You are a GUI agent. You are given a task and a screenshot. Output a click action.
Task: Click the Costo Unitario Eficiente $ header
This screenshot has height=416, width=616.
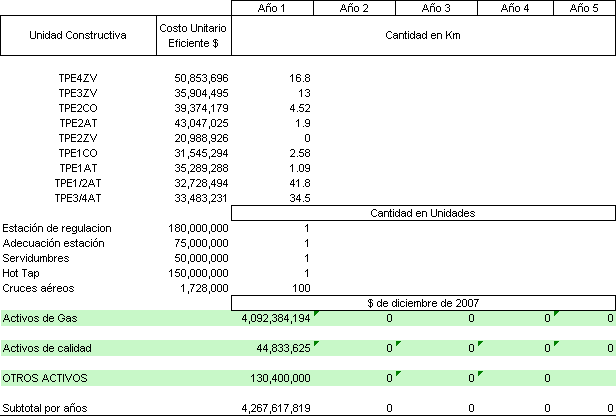194,35
